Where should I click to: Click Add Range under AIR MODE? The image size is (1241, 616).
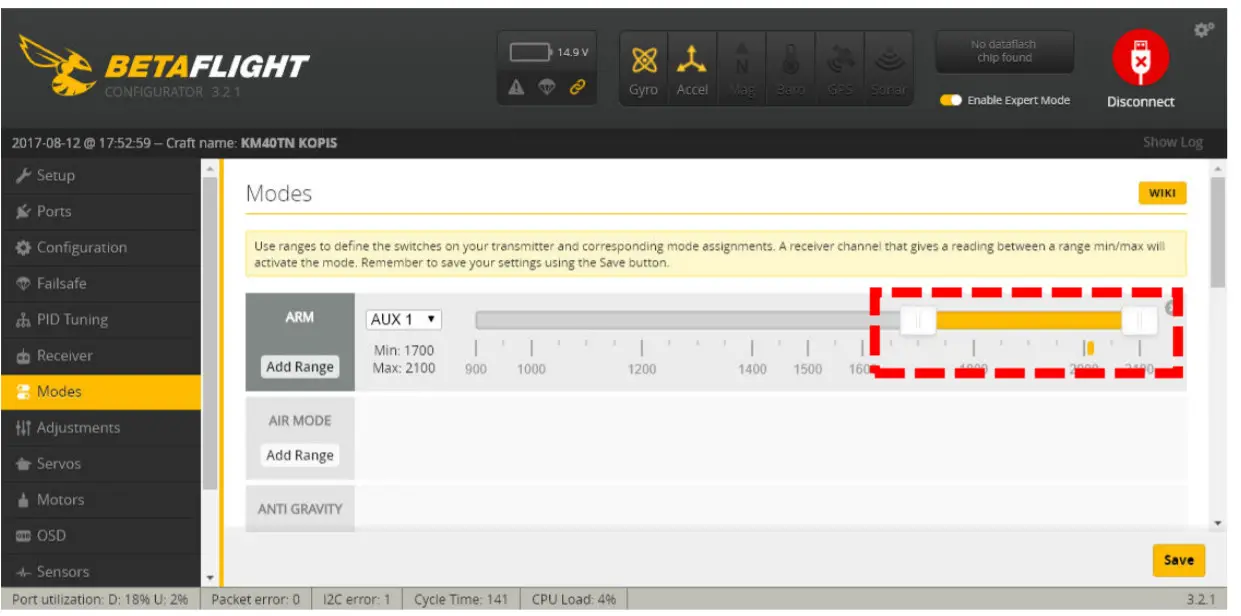tap(300, 455)
